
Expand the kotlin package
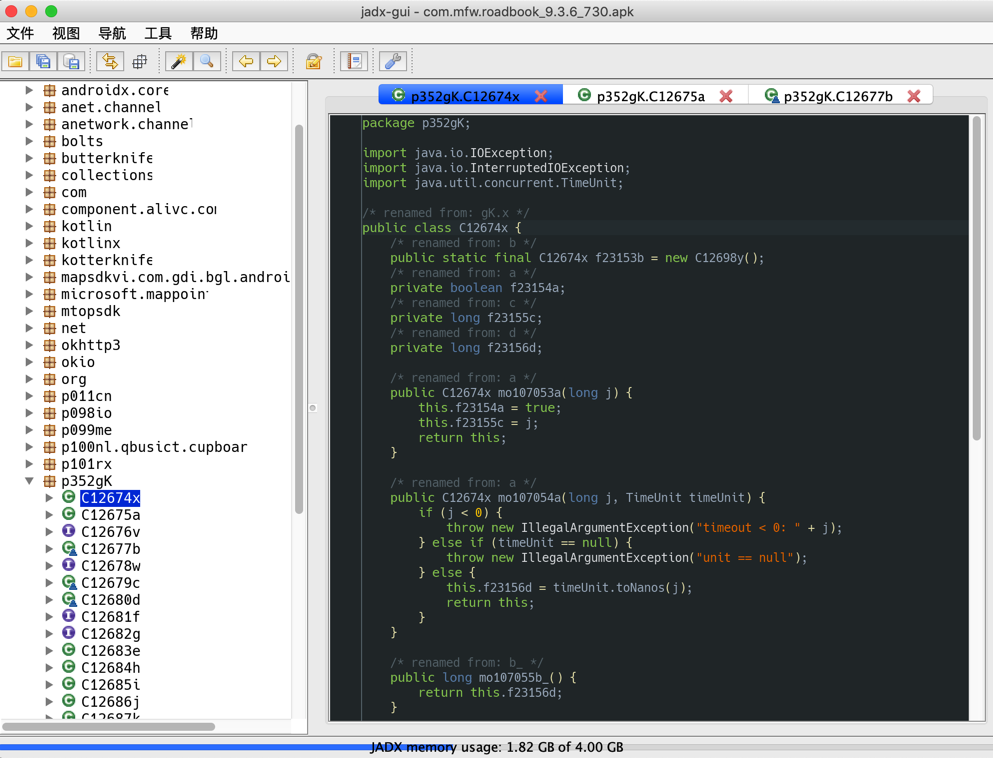point(29,226)
